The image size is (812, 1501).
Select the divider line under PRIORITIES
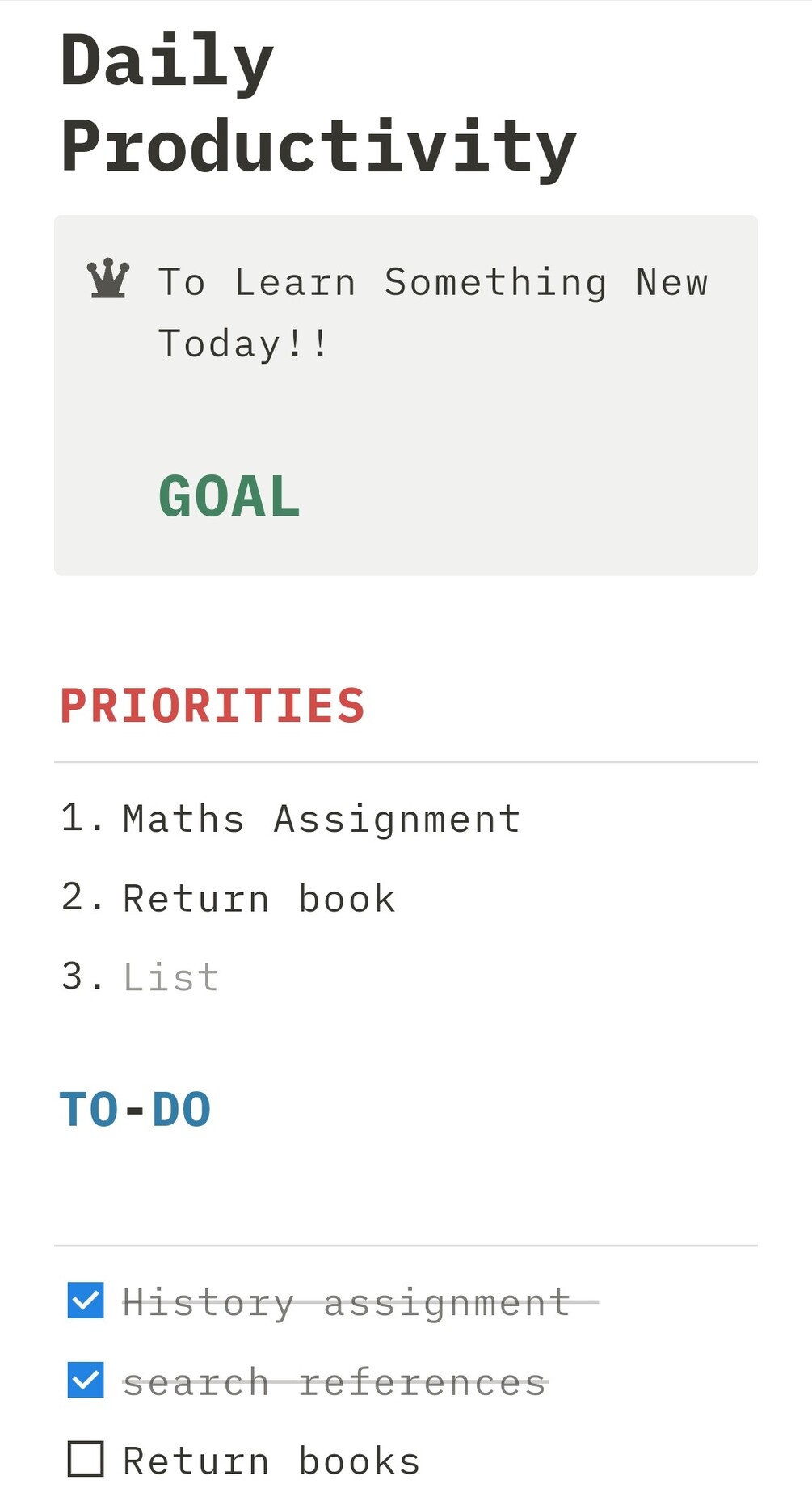tap(406, 762)
